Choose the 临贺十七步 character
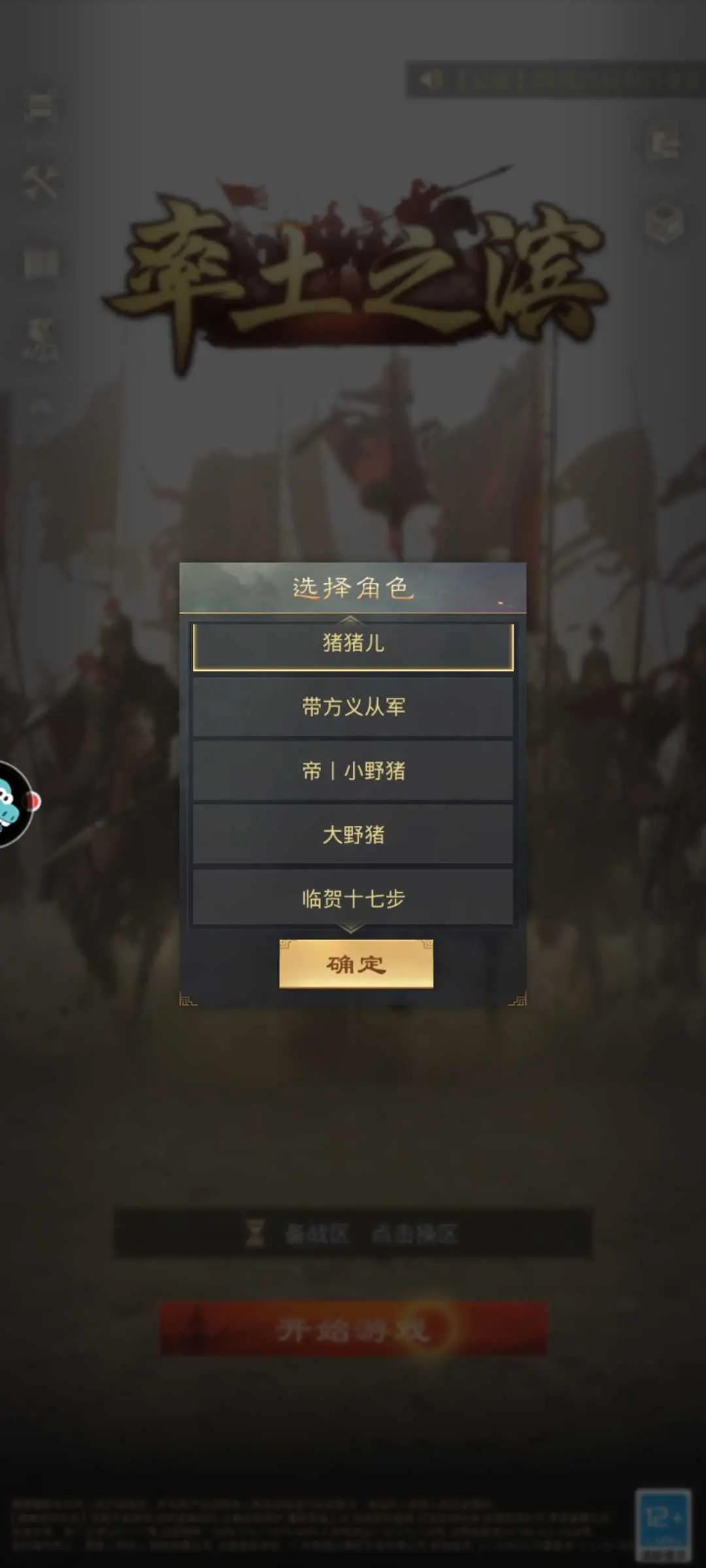 pyautogui.click(x=353, y=898)
